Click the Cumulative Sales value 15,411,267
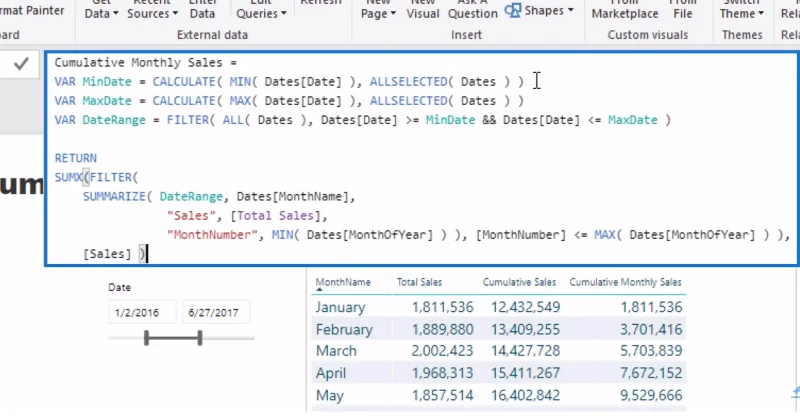Screen dimensions: 800x416 click(526, 373)
